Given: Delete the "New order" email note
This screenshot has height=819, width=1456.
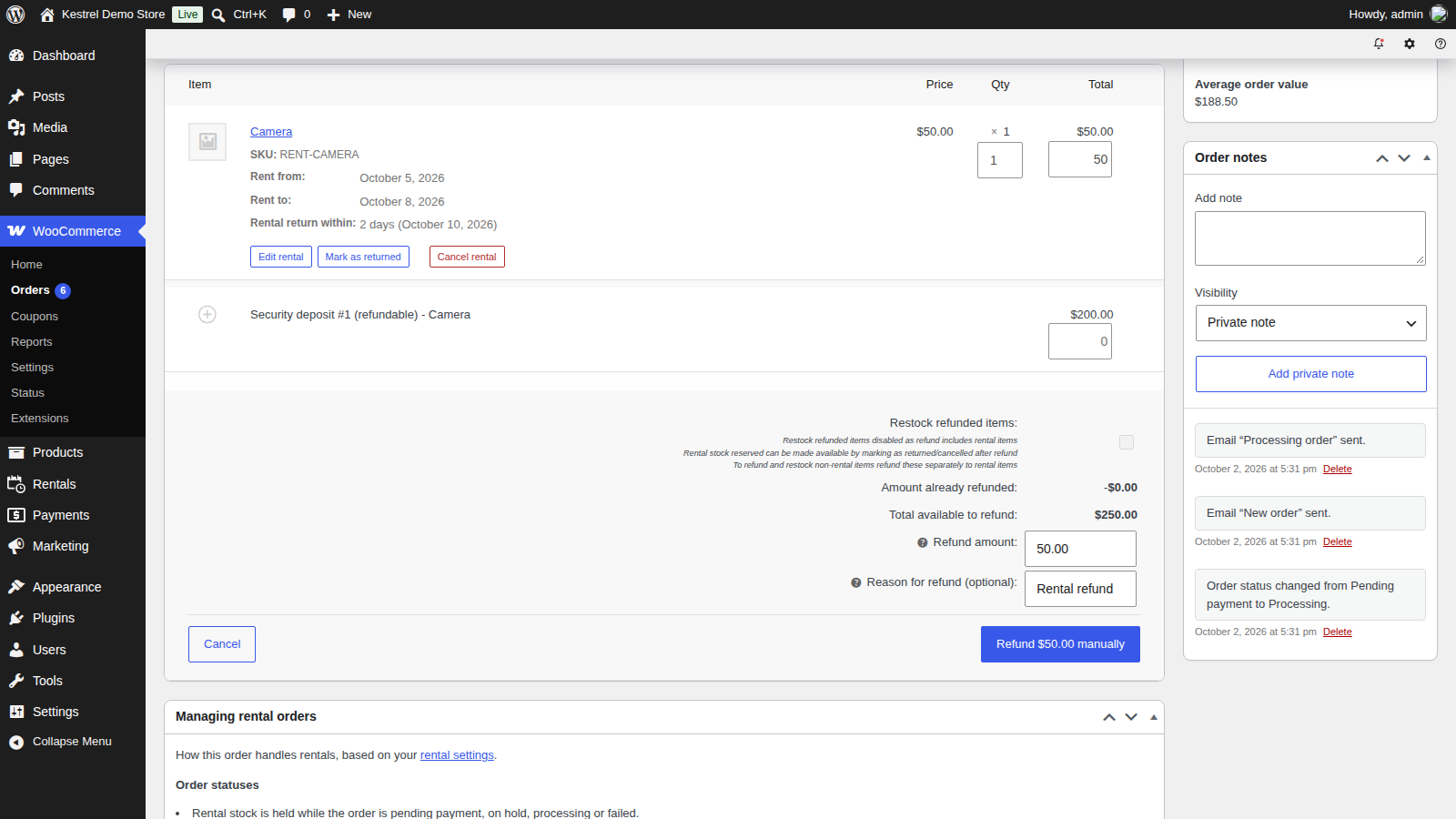Looking at the screenshot, I should coord(1337,541).
